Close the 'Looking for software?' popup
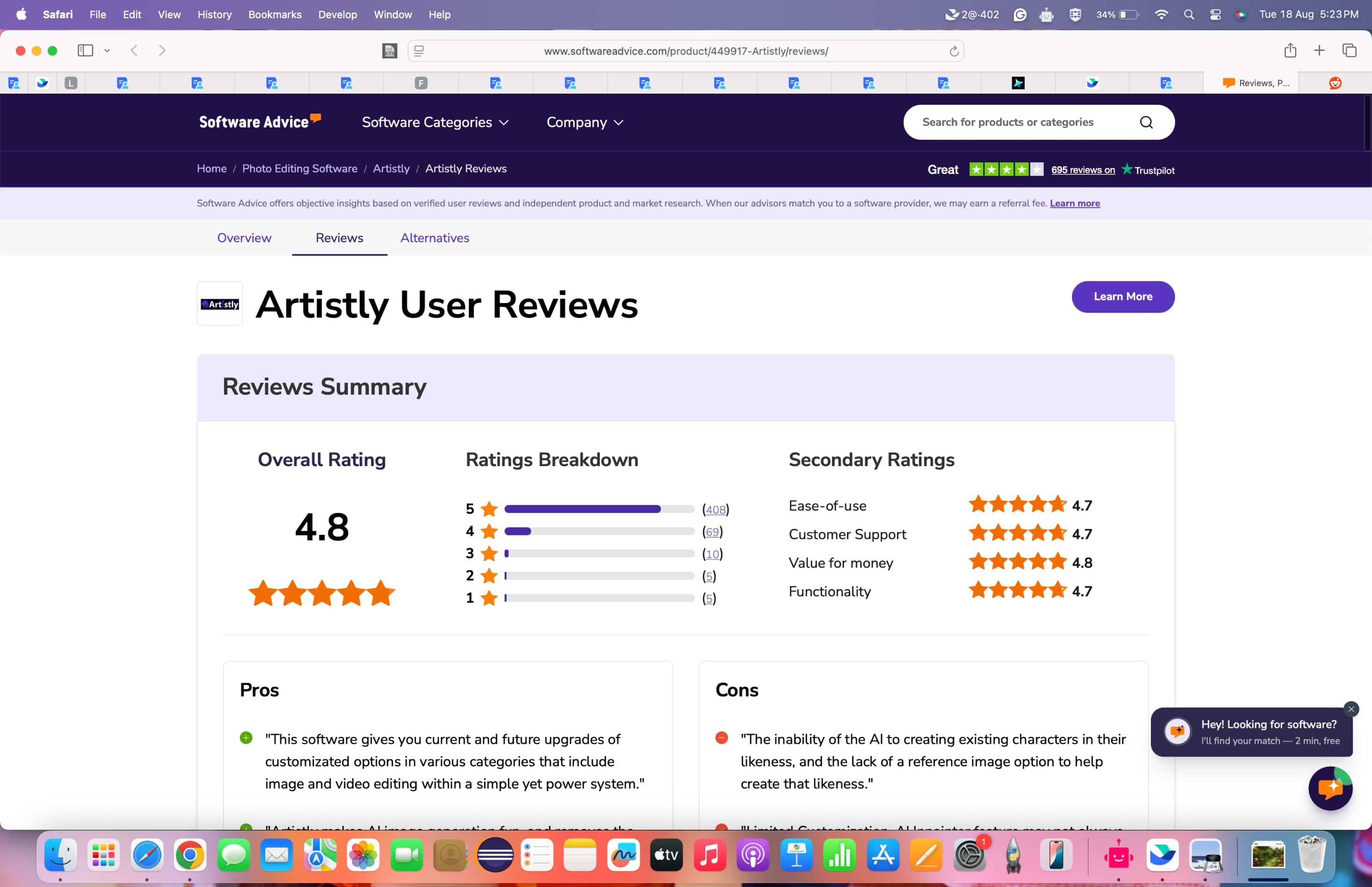The width and height of the screenshot is (1372, 887). (x=1350, y=709)
